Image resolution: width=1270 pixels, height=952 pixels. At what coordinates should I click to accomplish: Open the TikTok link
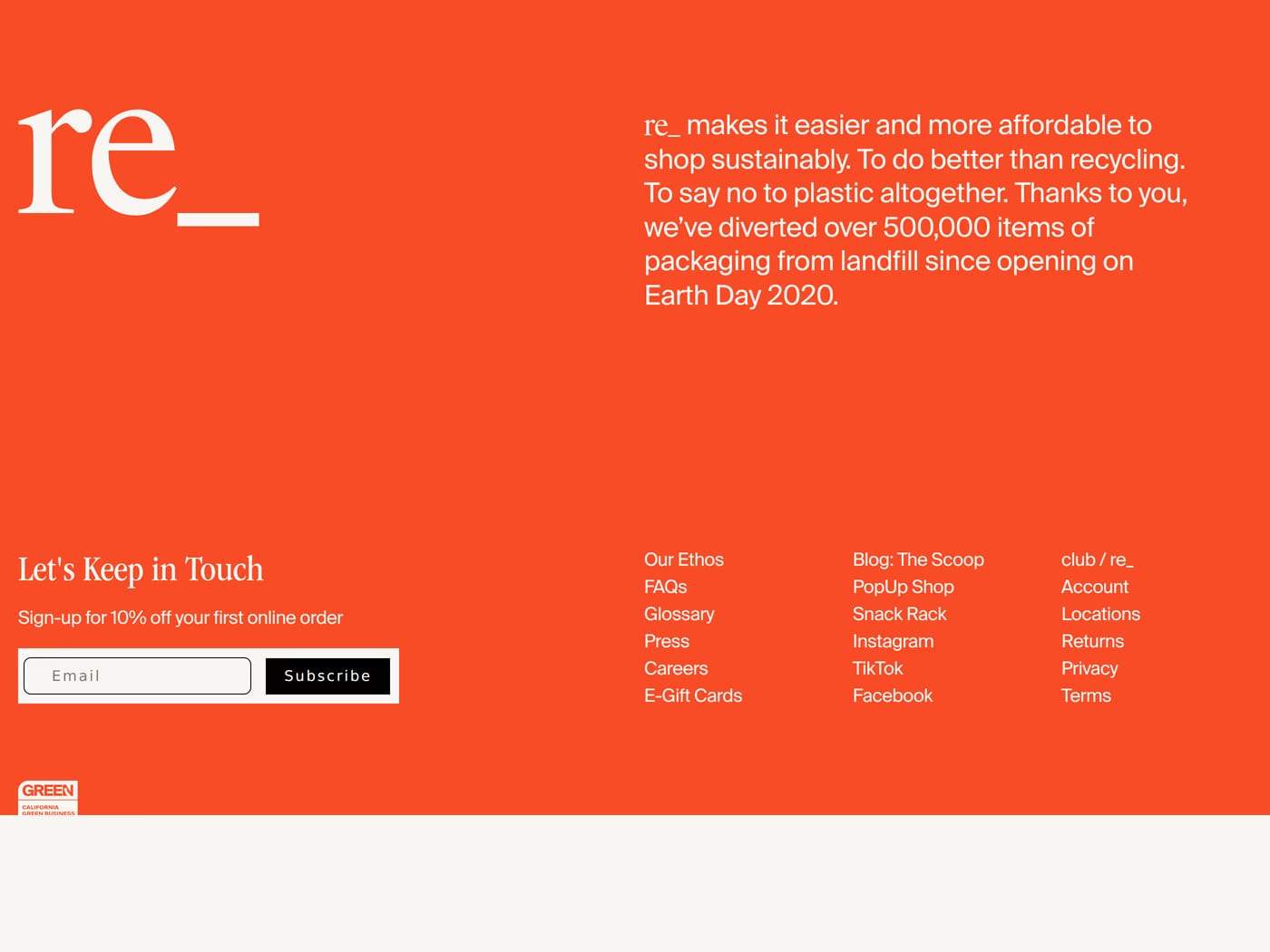coord(877,668)
